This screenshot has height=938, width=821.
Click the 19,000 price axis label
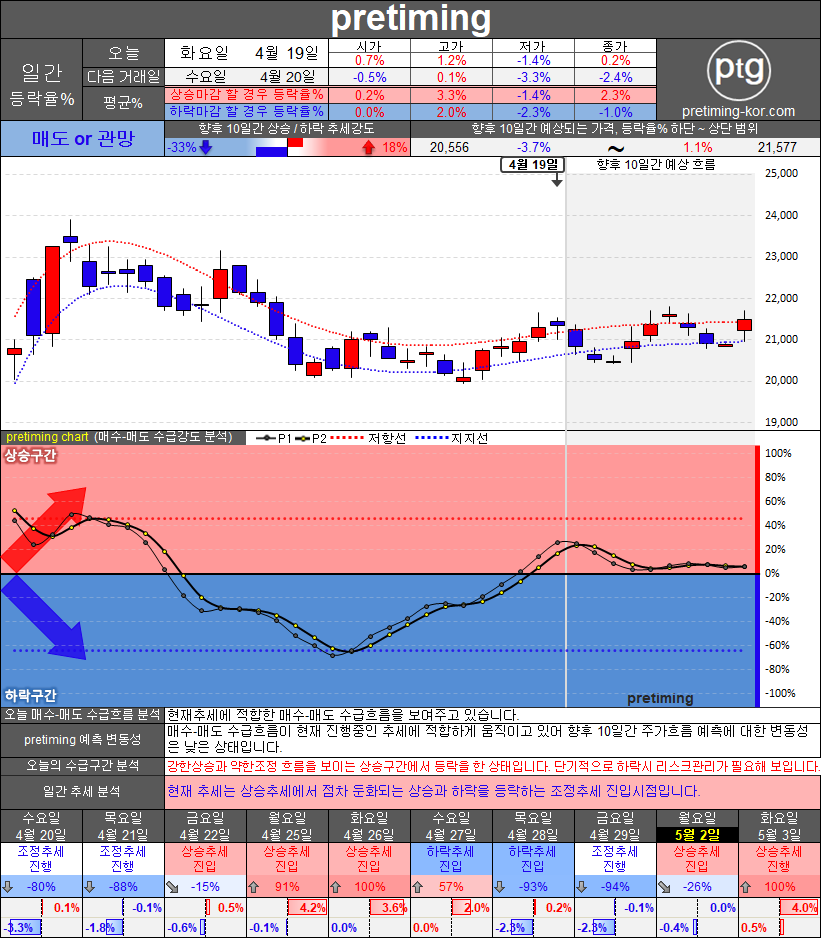click(782, 422)
